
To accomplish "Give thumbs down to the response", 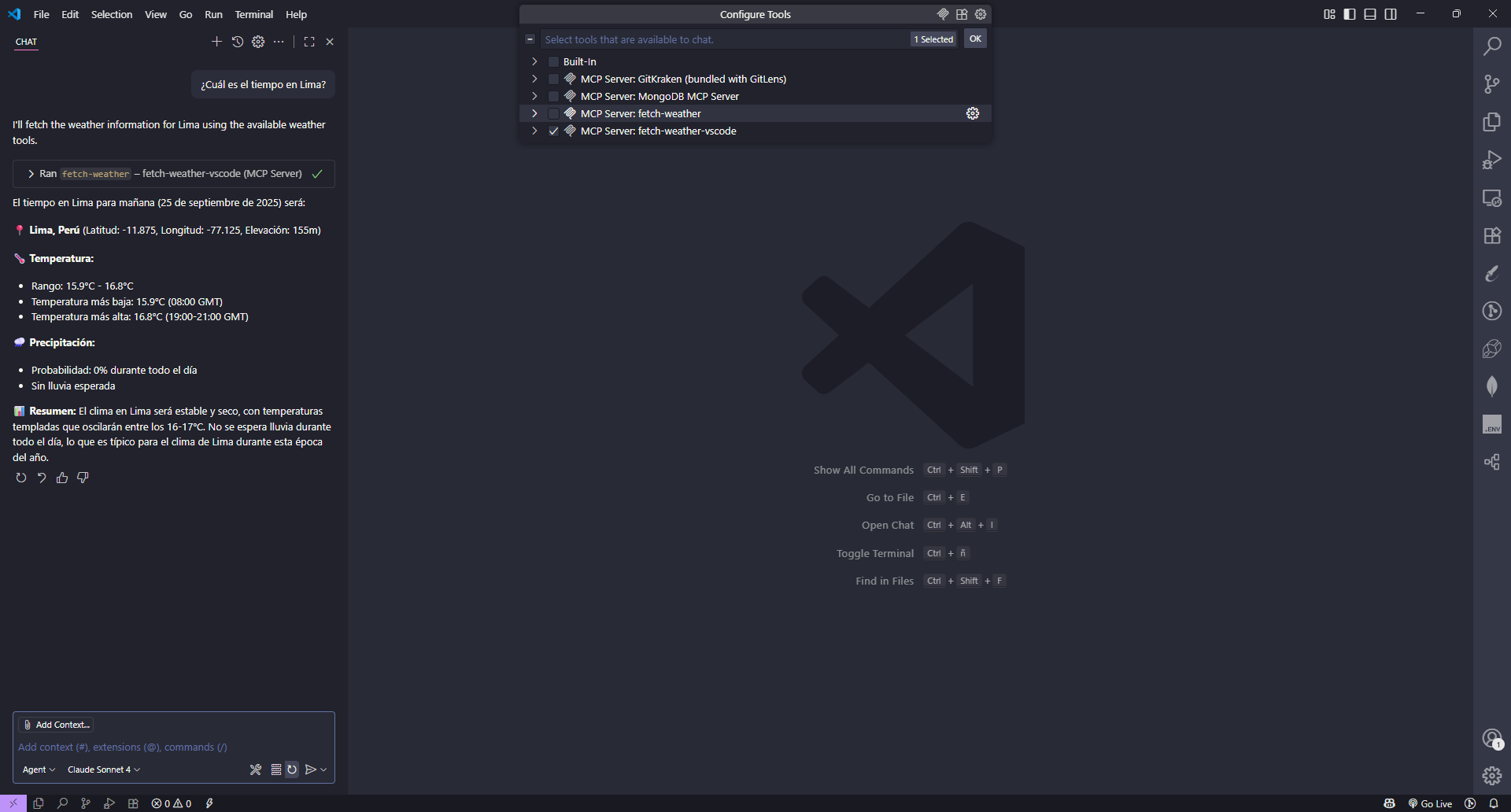I will click(x=83, y=478).
